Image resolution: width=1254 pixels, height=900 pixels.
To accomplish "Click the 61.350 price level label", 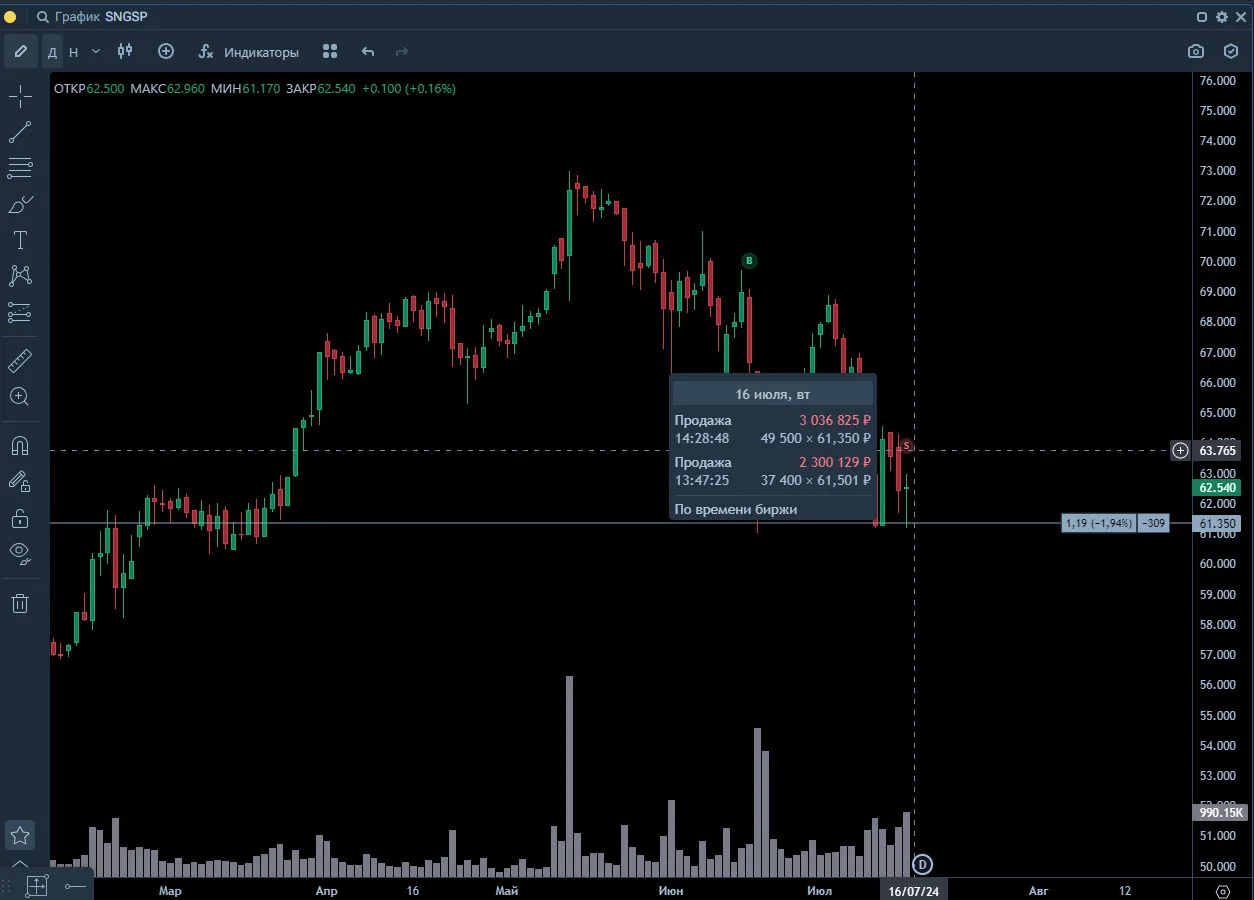I will (1218, 523).
